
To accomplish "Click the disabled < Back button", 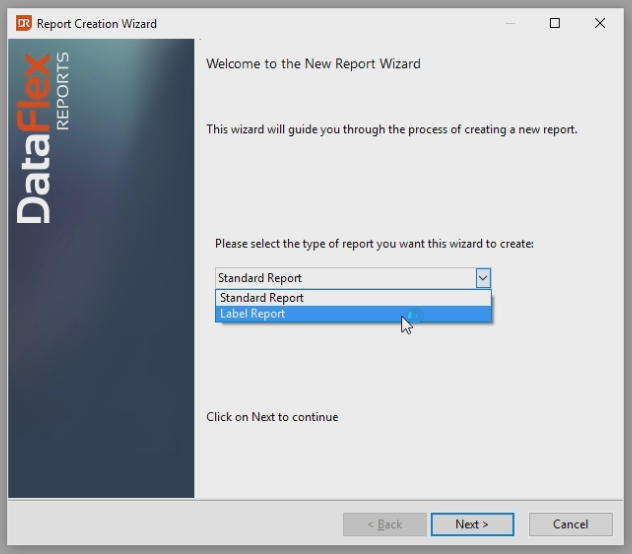I will click(384, 524).
